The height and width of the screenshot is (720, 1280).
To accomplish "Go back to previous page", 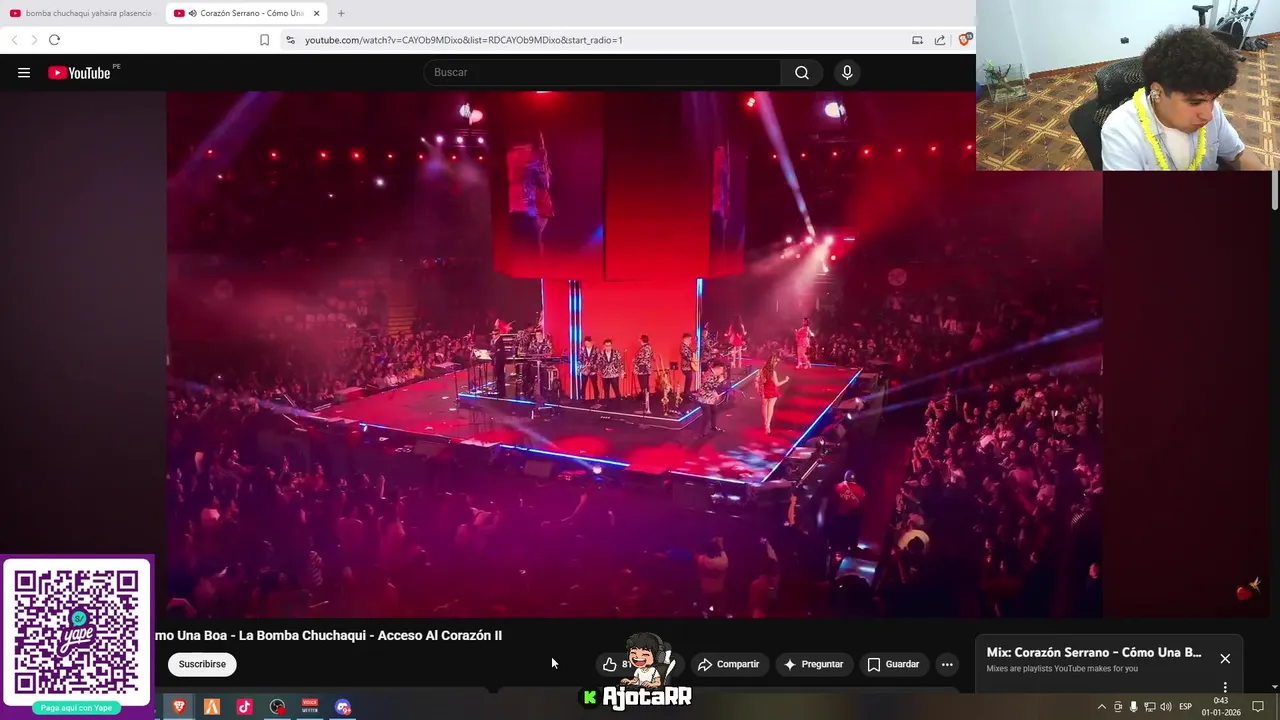I will 14,40.
